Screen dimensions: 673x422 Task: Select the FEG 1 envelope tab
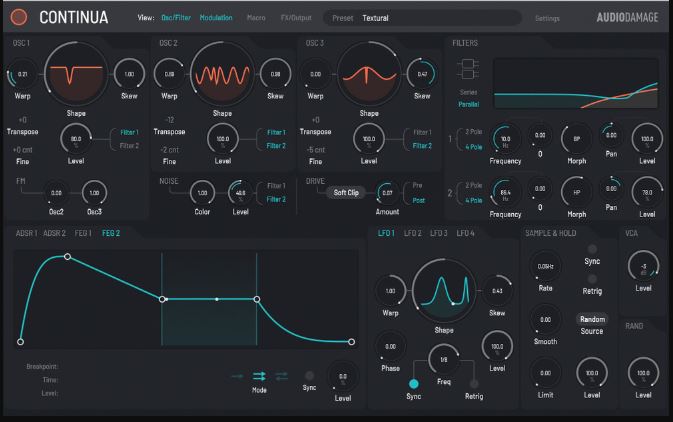click(x=83, y=233)
